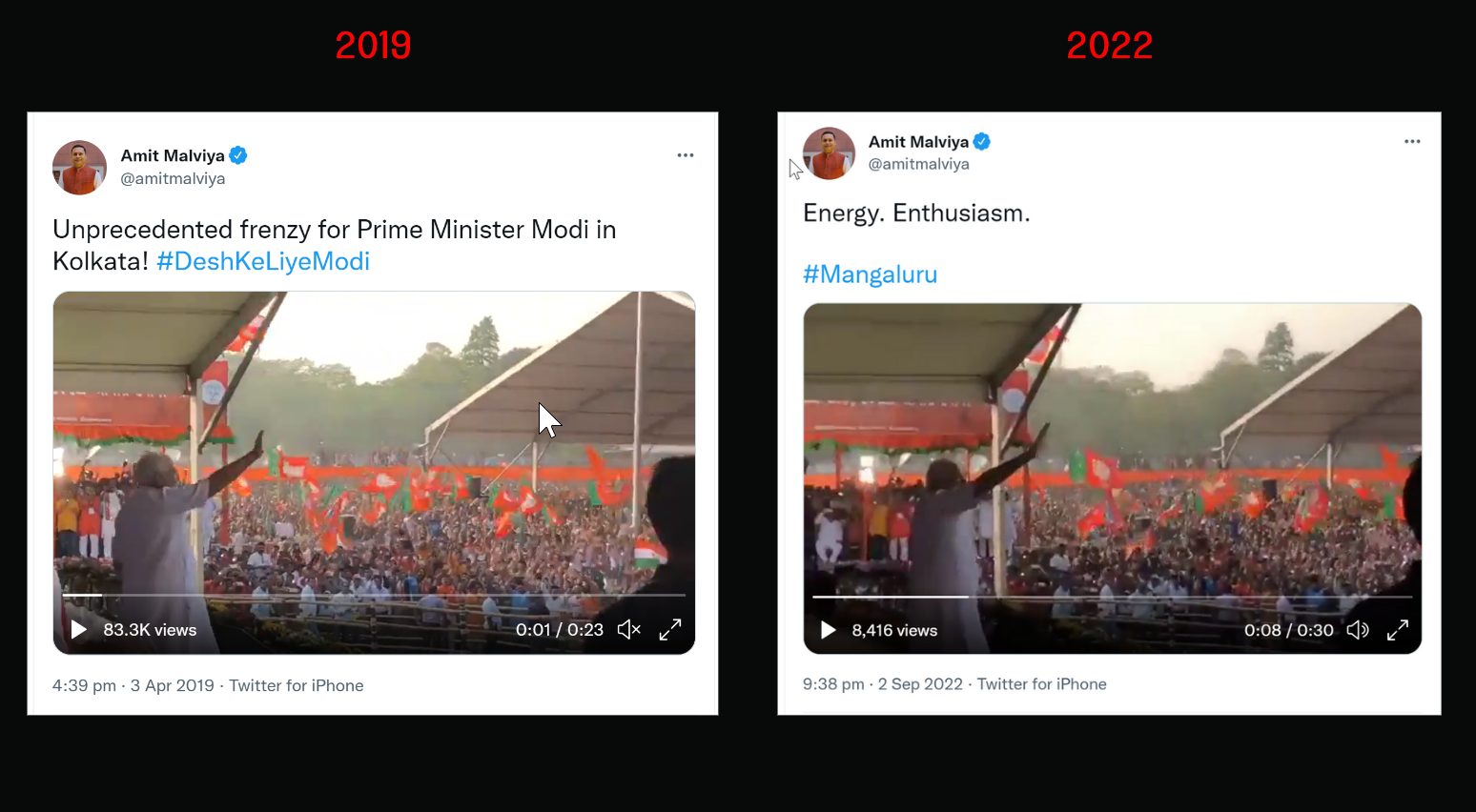1476x812 pixels.
Task: Open @amitmalviya handle in 2022 tweet
Action: 918,164
